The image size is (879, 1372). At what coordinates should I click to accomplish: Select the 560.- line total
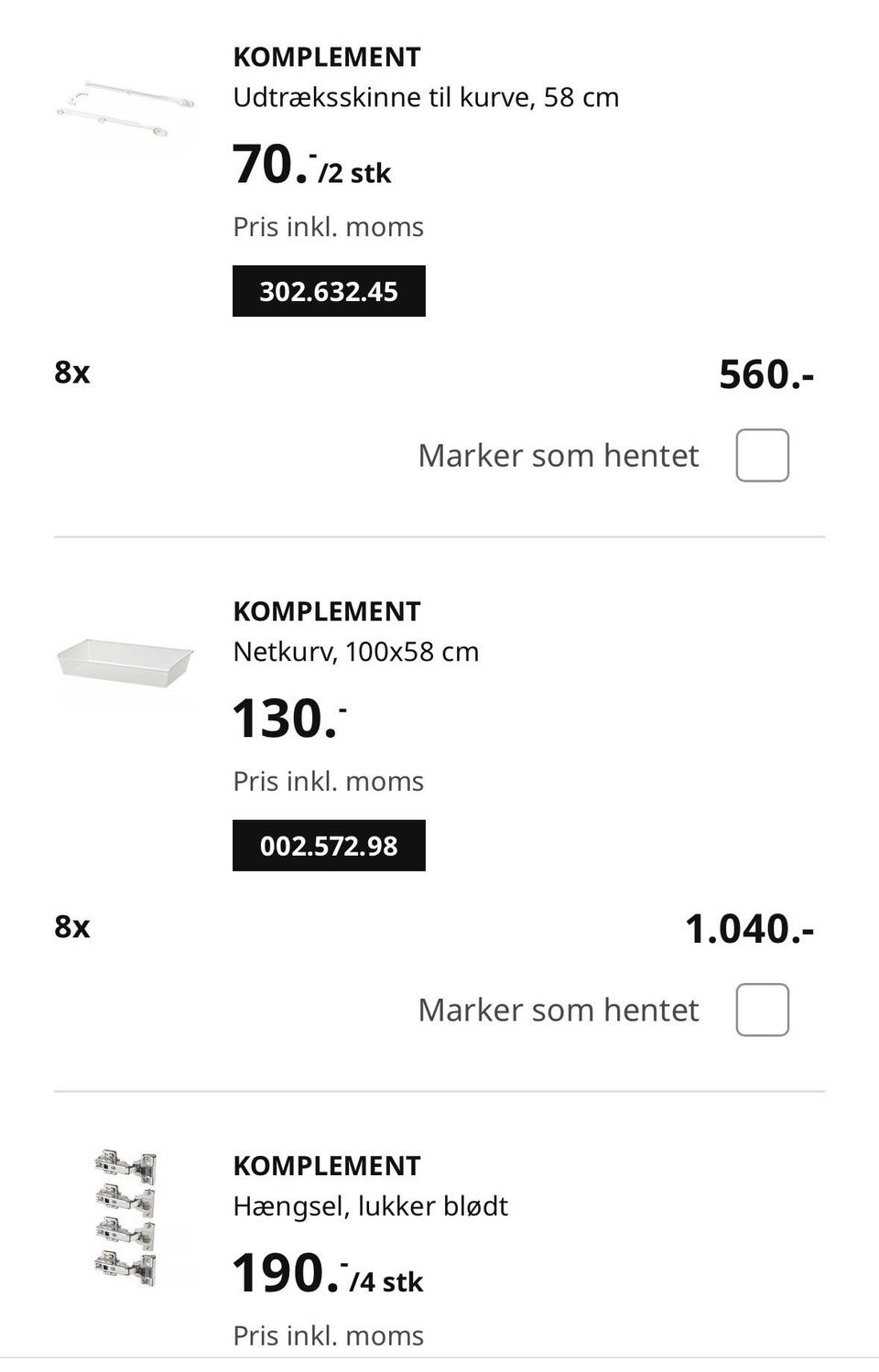pyautogui.click(x=765, y=374)
